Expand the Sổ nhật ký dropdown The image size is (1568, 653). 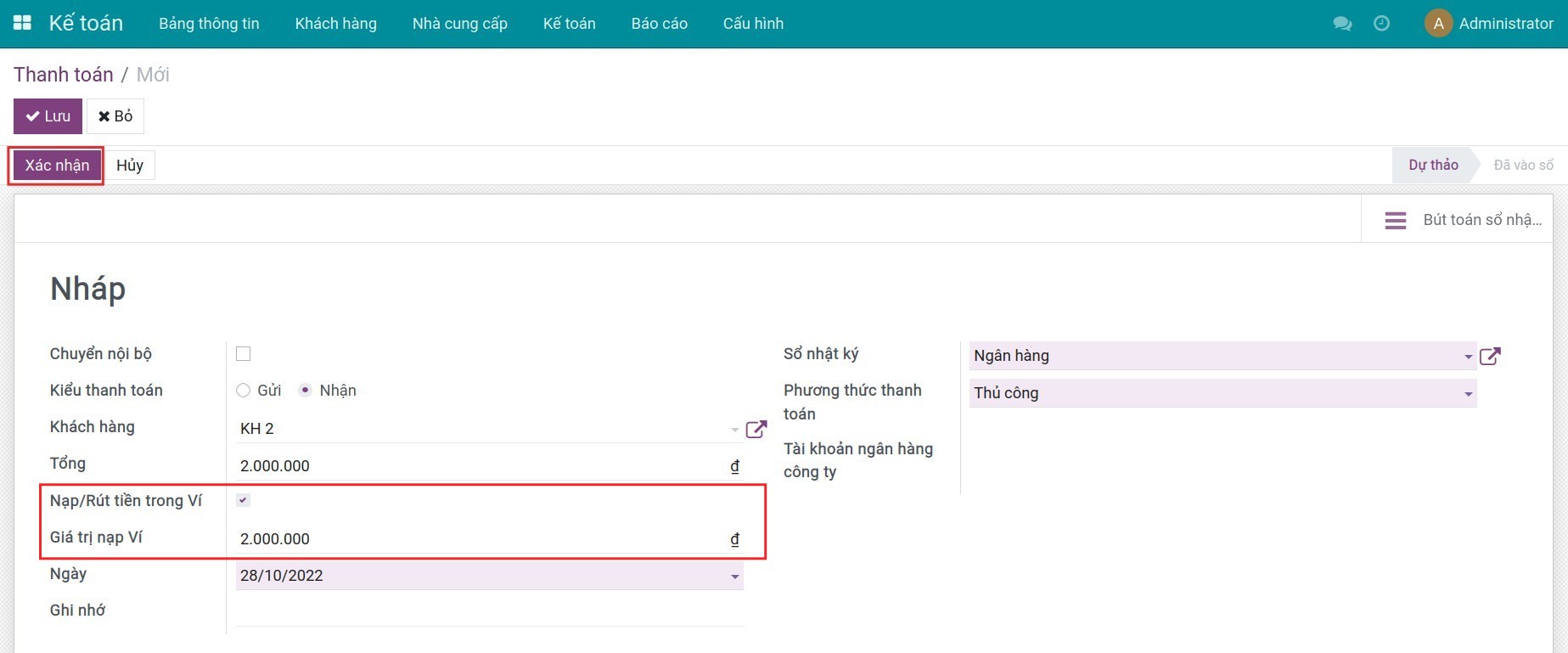[x=1468, y=357]
